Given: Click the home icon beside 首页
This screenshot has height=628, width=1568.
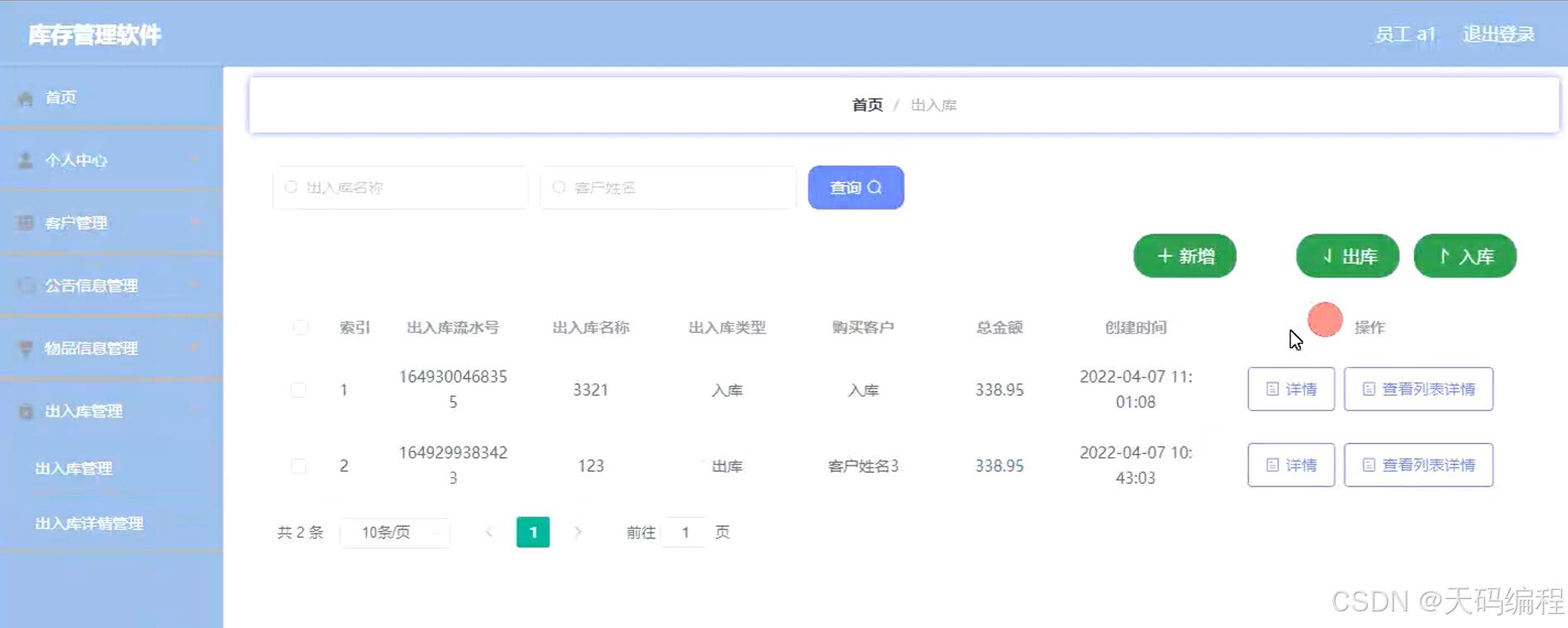Looking at the screenshot, I should (26, 99).
